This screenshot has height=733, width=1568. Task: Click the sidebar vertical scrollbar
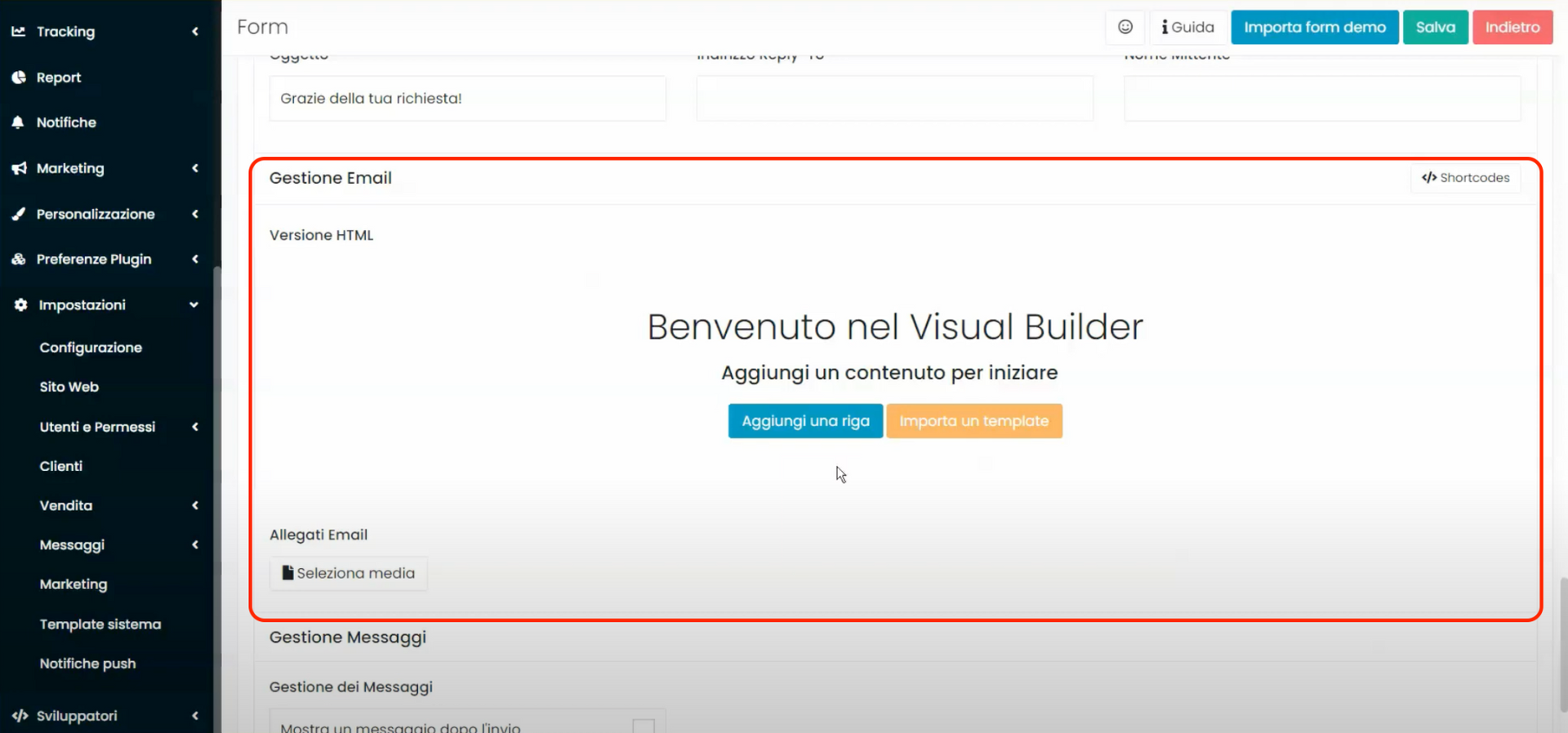tap(216, 498)
